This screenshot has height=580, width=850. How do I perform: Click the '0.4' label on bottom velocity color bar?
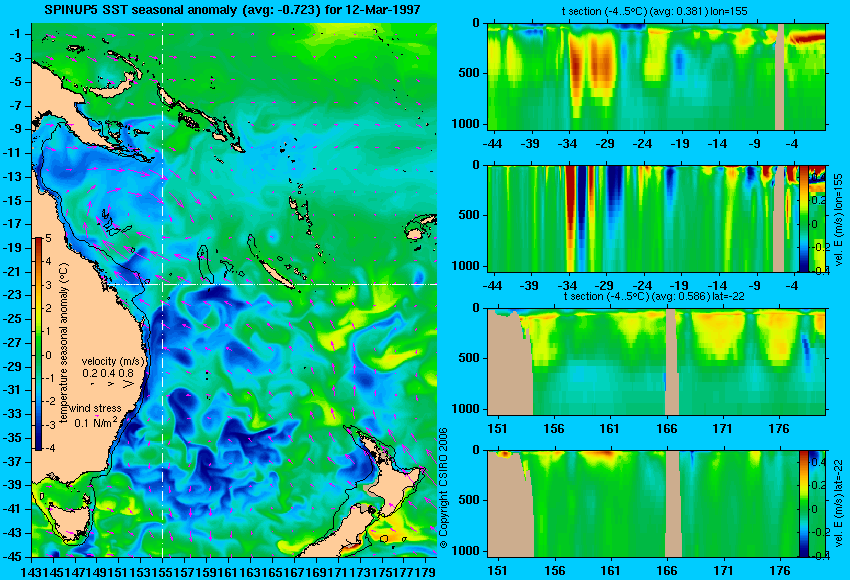pos(818,462)
